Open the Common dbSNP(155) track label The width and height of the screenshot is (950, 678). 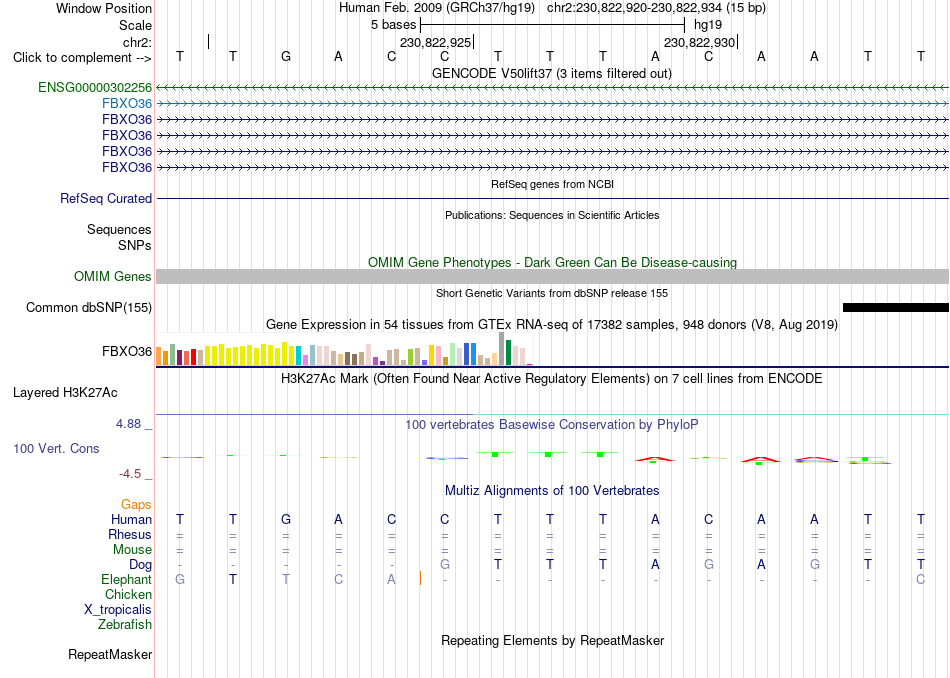(x=88, y=307)
